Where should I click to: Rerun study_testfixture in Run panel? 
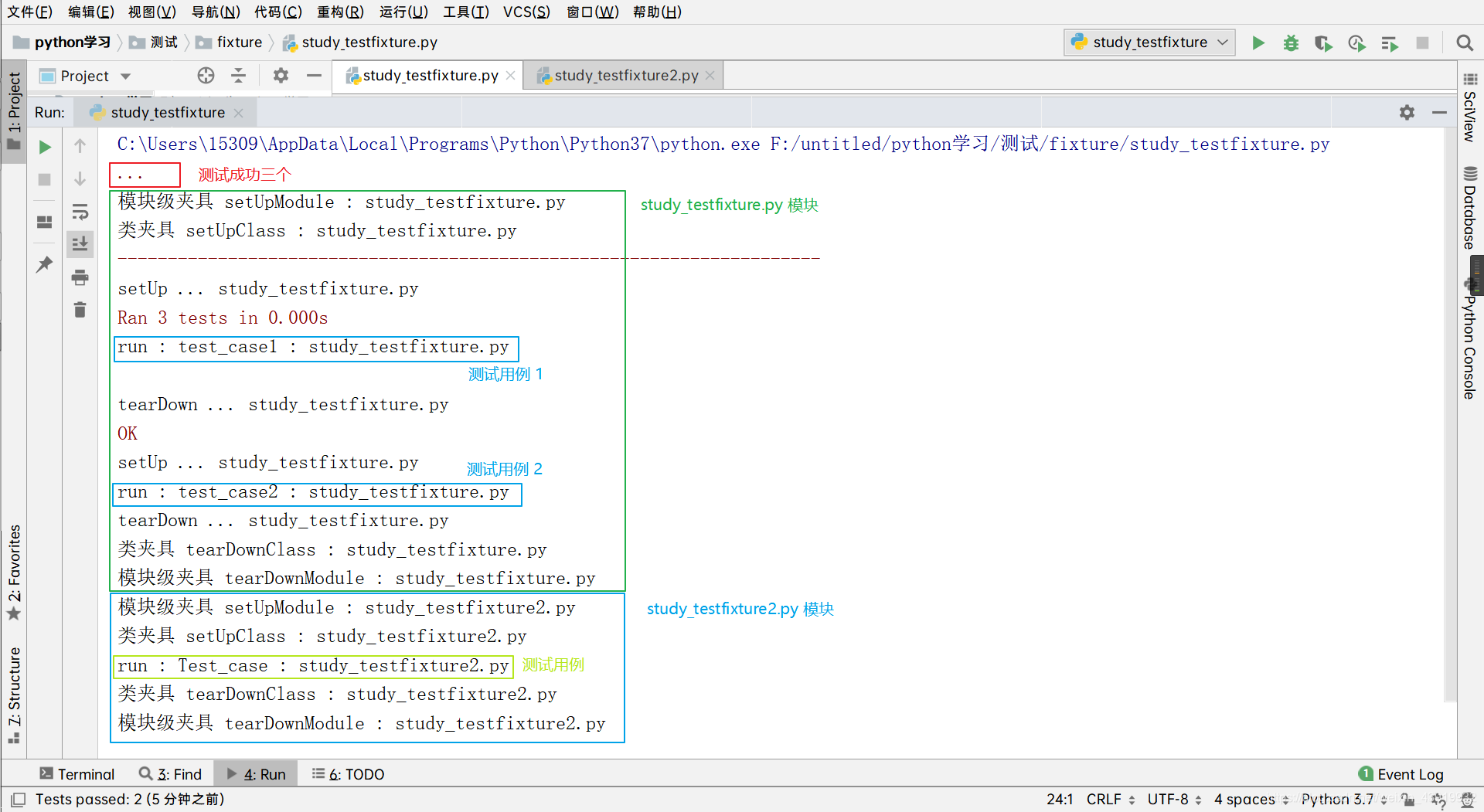45,147
